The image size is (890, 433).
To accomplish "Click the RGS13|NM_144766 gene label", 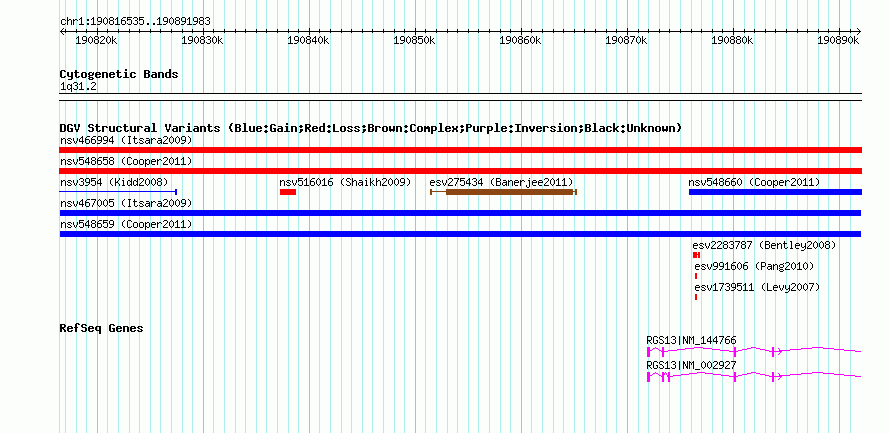I will pos(691,340).
